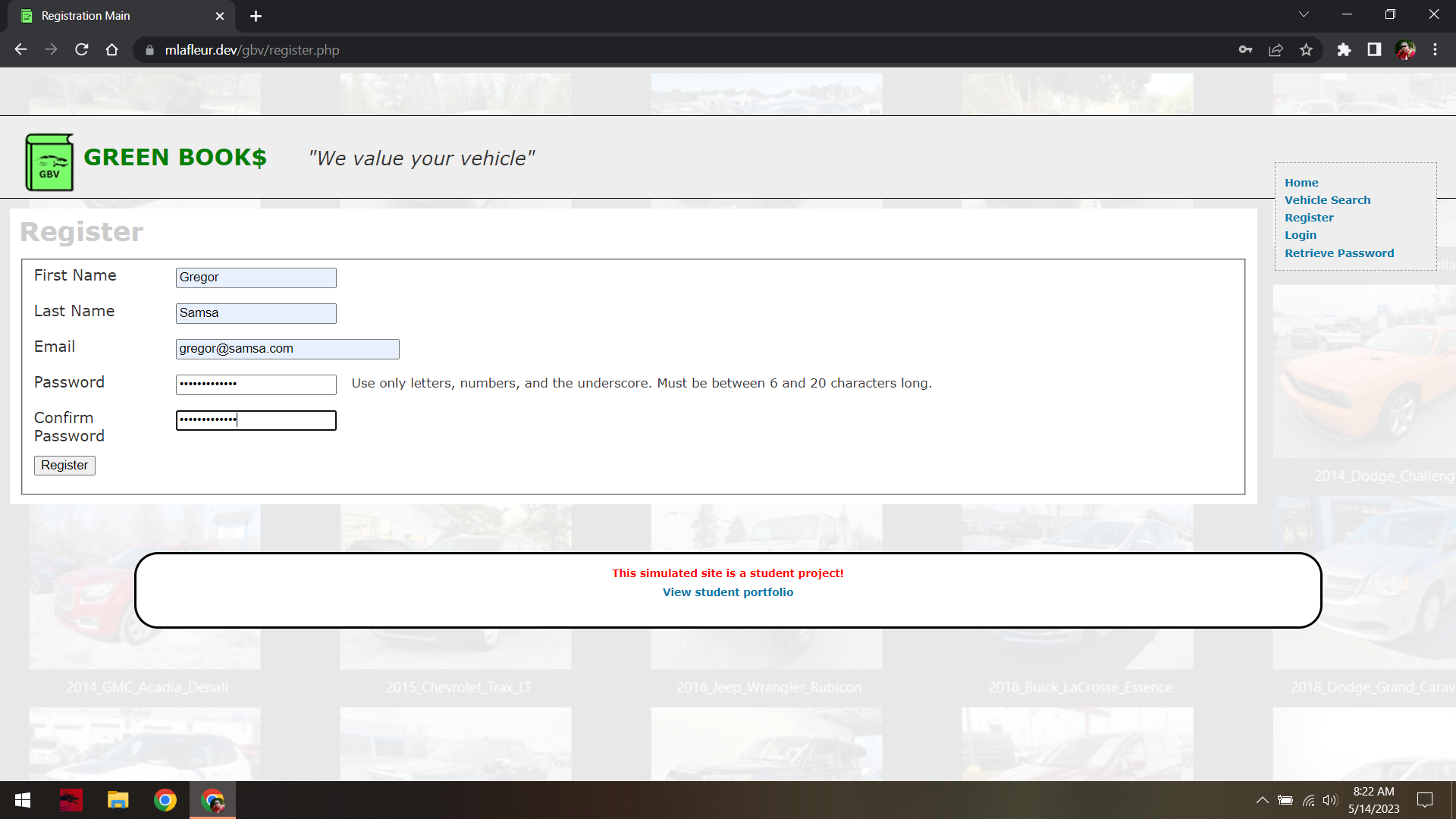1456x819 pixels.
Task: Open the Chrome three-dot menu
Action: point(1435,50)
